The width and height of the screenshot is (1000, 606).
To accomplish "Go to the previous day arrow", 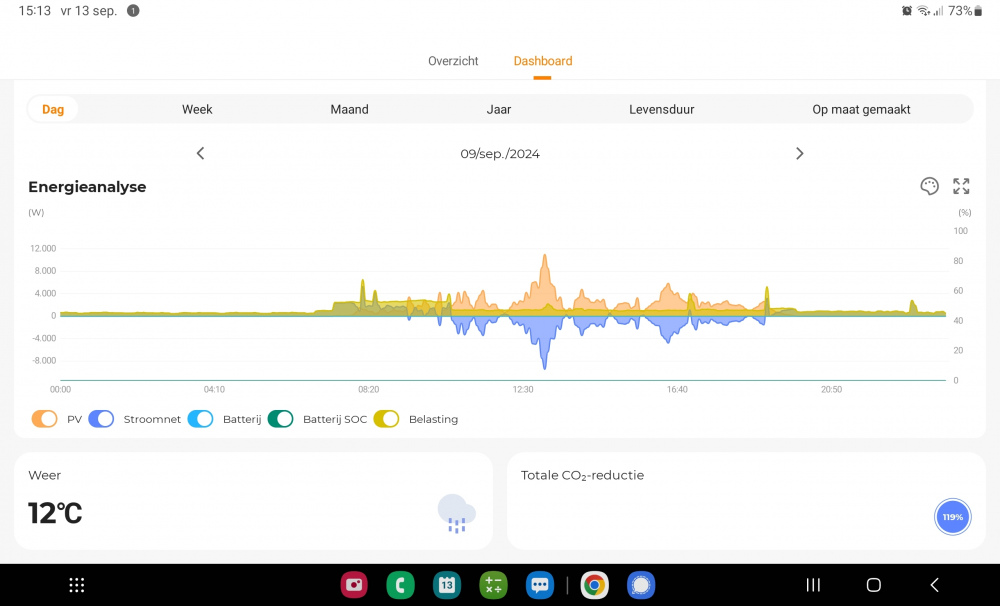I will click(200, 153).
